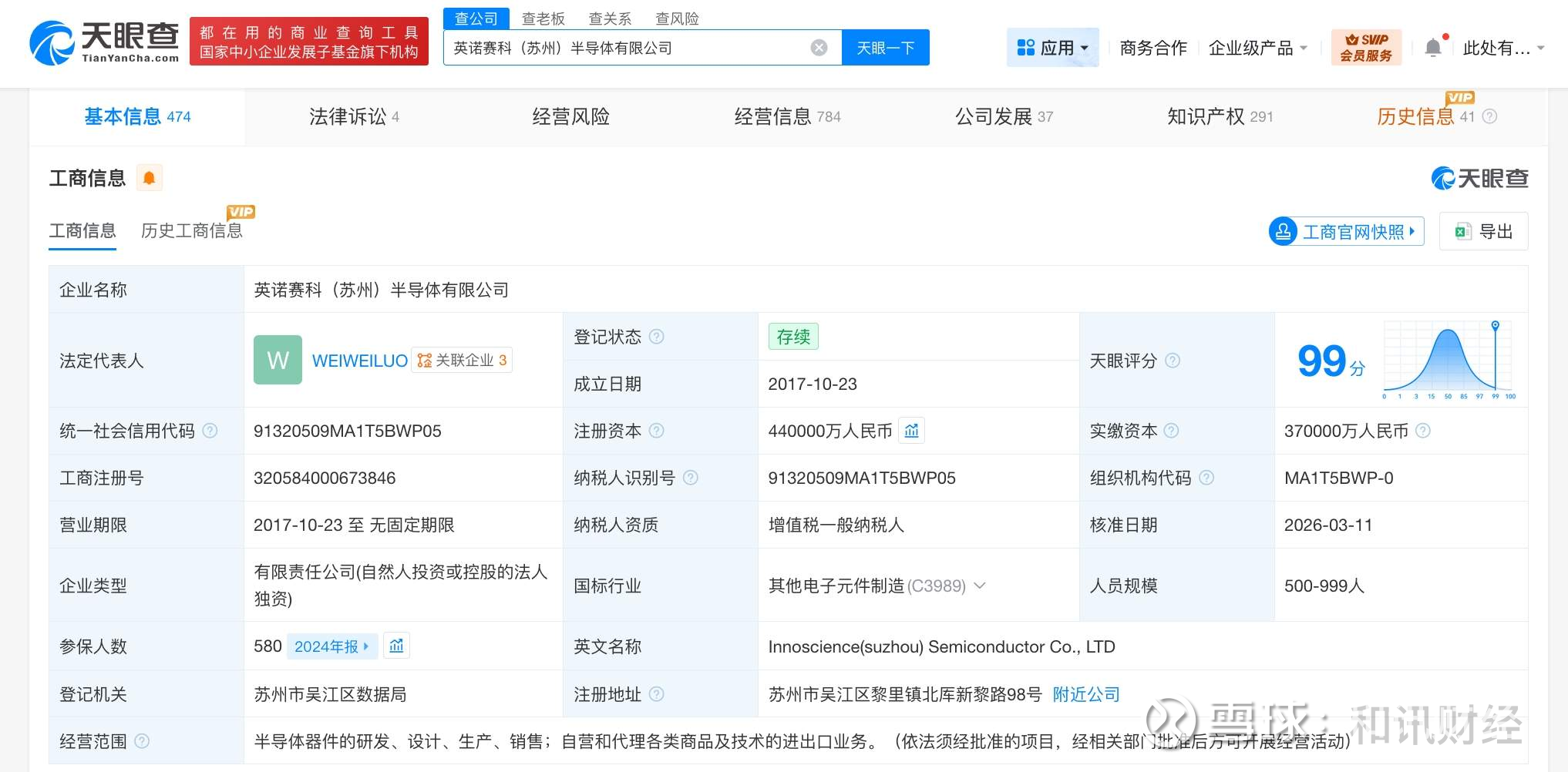Image resolution: width=1568 pixels, height=772 pixels.
Task: Click help icon beside 统一社会信用代码
Action: point(210,431)
